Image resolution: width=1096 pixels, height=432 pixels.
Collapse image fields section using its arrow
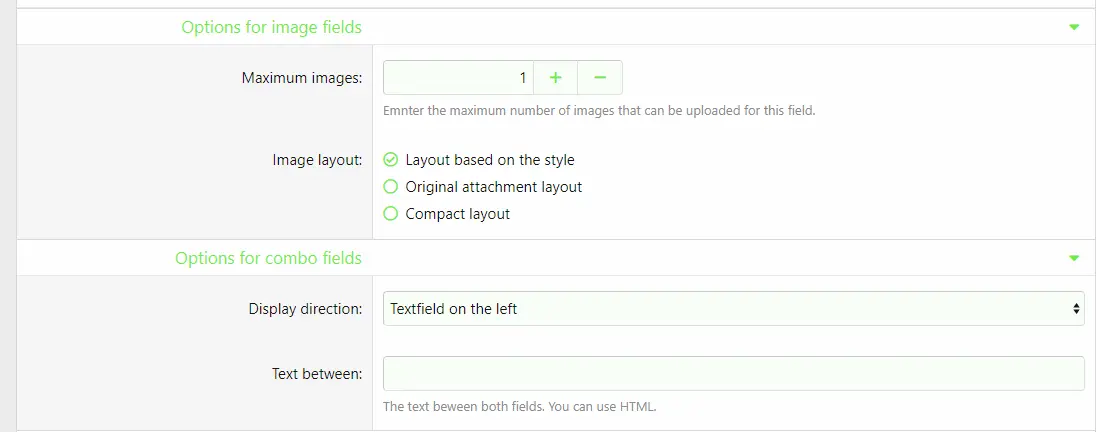pyautogui.click(x=1074, y=27)
